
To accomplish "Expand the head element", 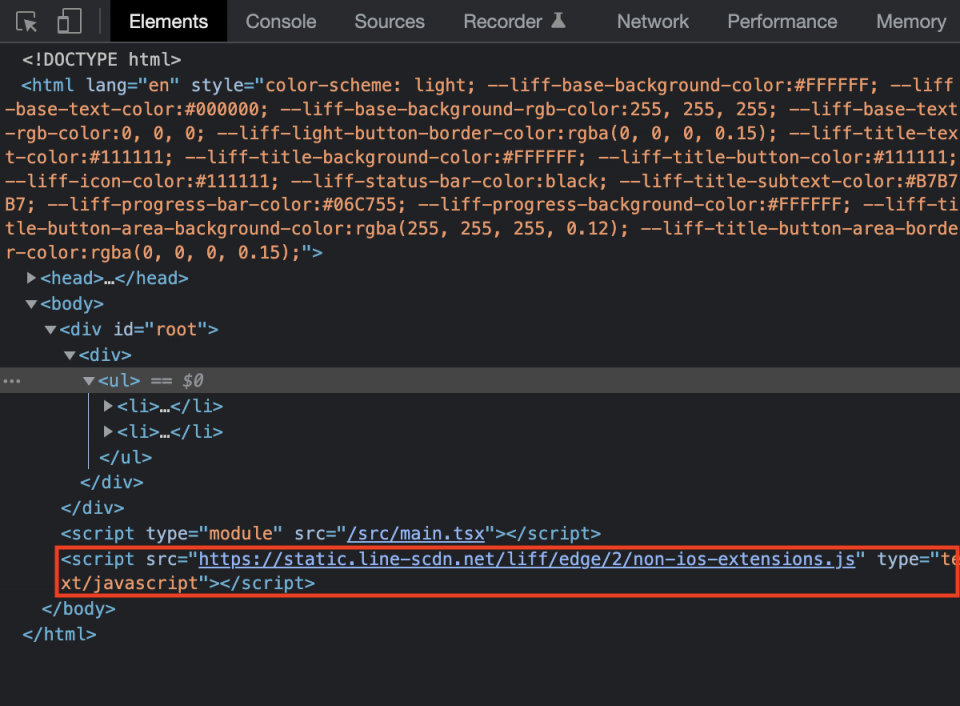I will click(31, 278).
